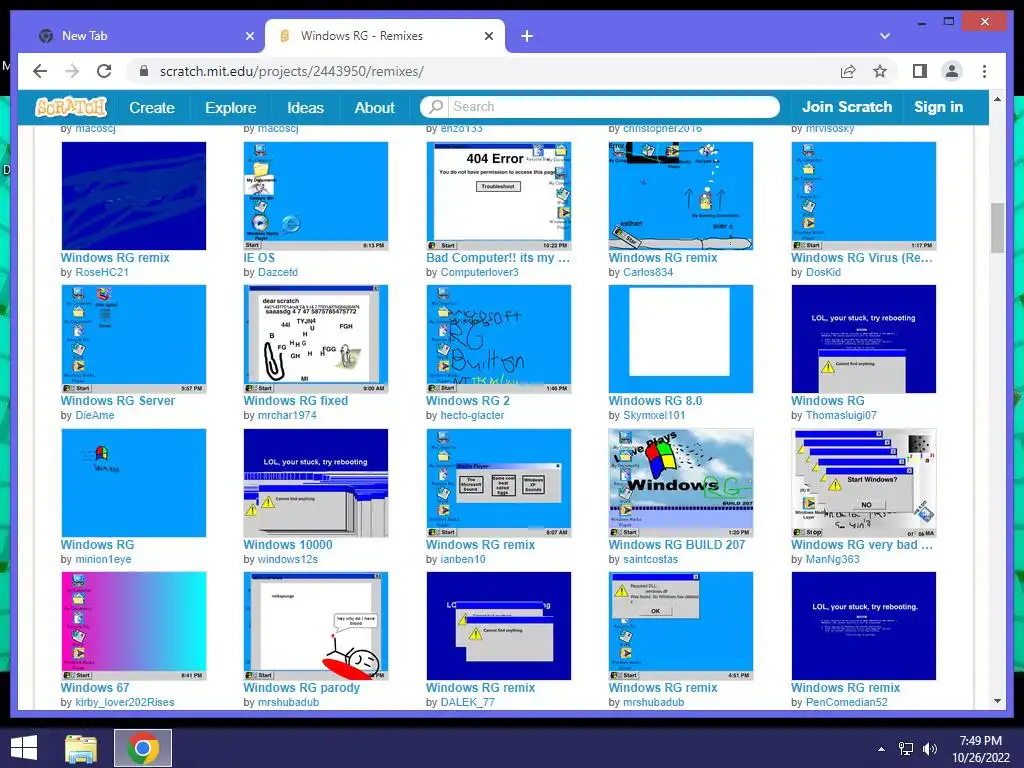The height and width of the screenshot is (768, 1024).
Task: Open author PenComedian52's profile
Action: click(x=846, y=703)
